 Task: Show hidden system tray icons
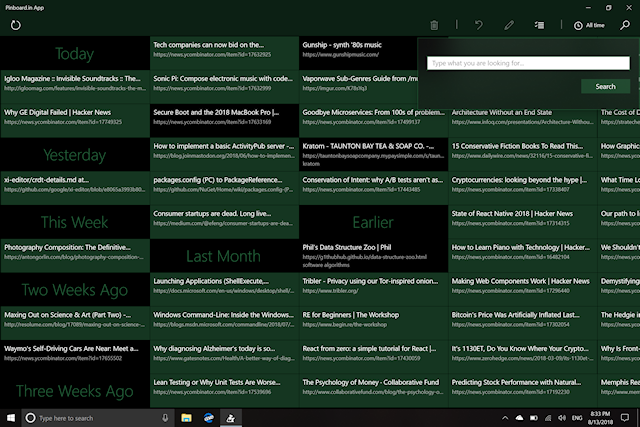505,418
